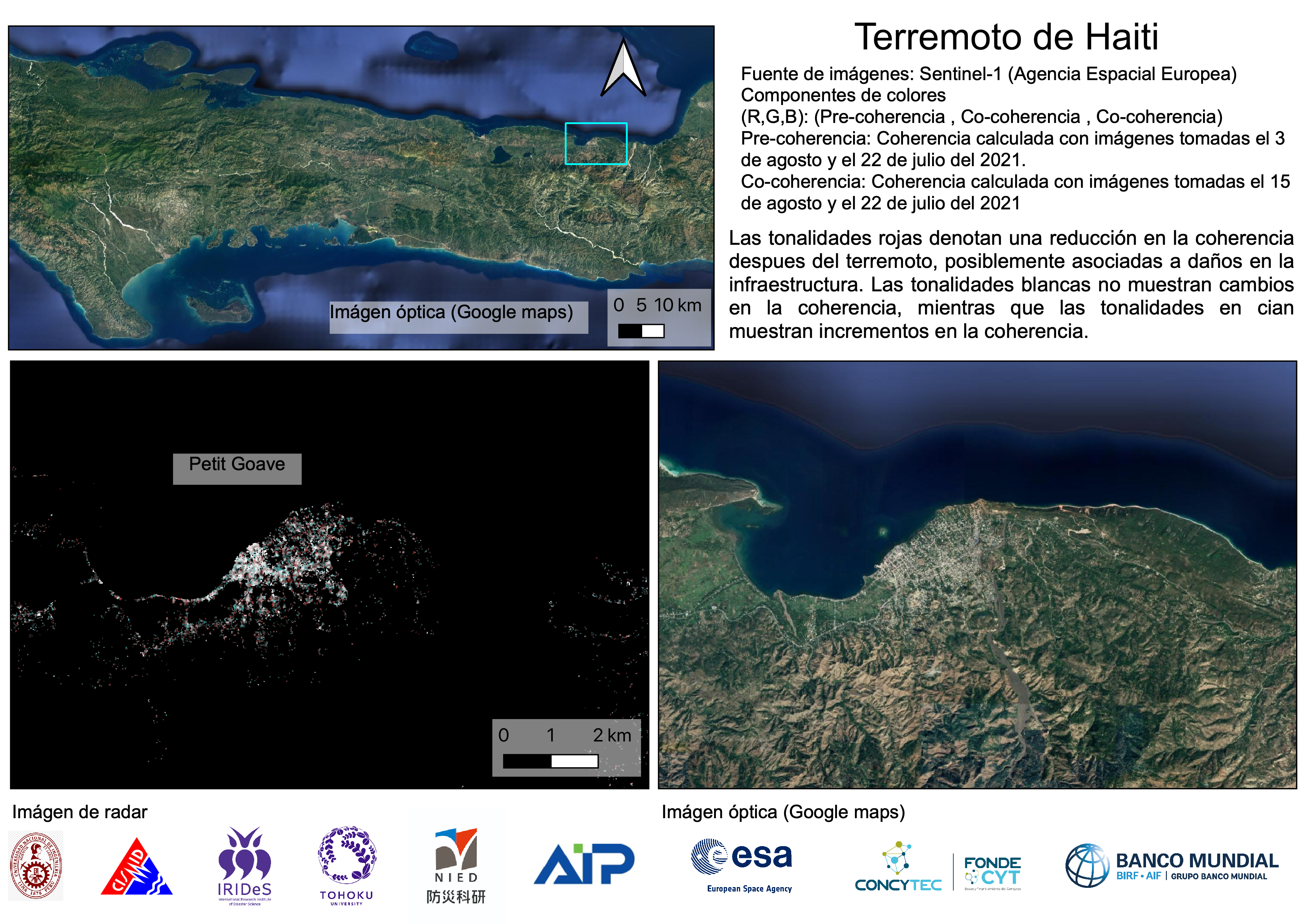Click the 'Terremoto de Haiti' title
The width and height of the screenshot is (1307, 924).
1006,37
